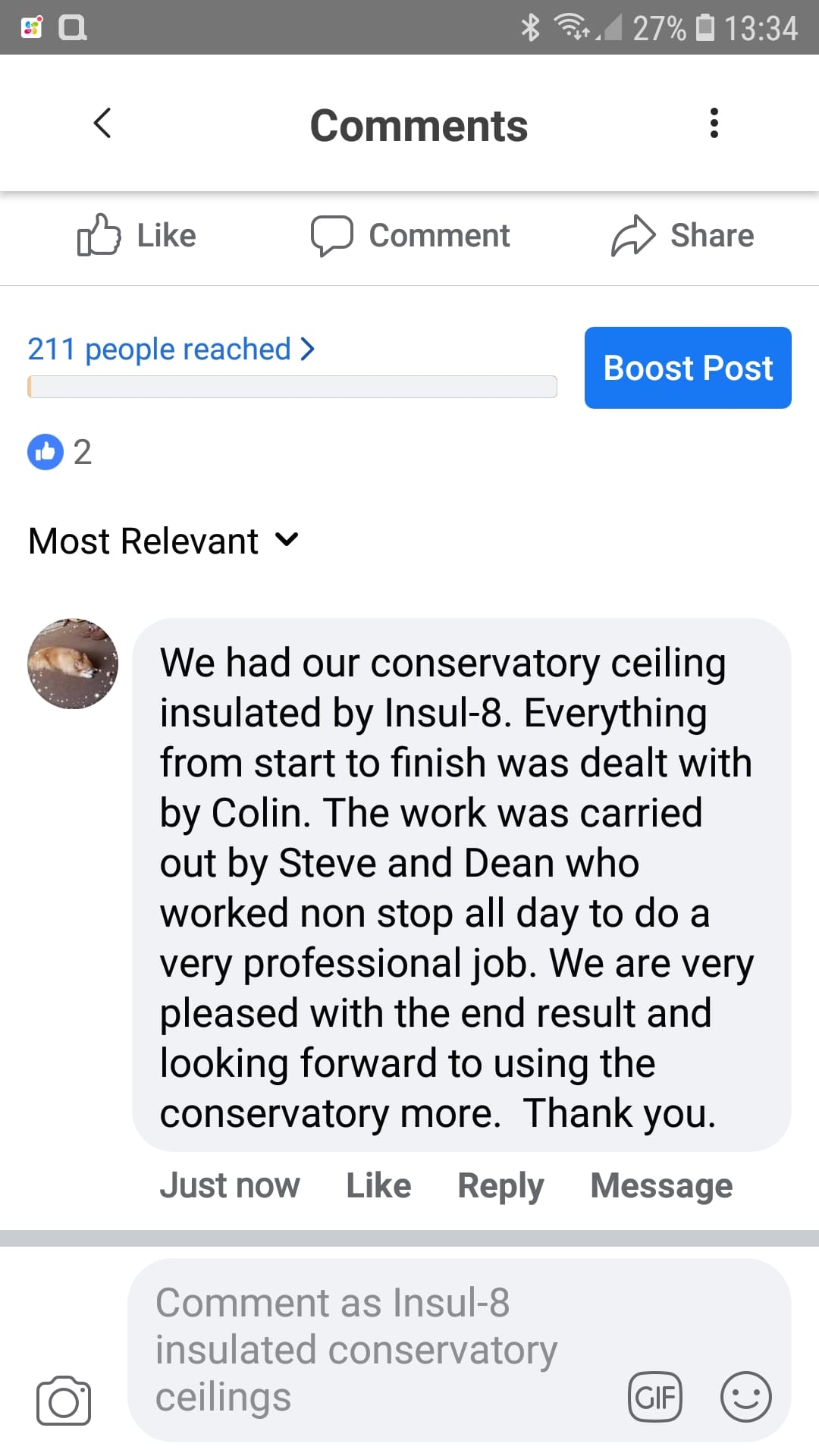Image resolution: width=819 pixels, height=1456 pixels.
Task: Tap the thumbs-up Like icon
Action: (x=99, y=235)
